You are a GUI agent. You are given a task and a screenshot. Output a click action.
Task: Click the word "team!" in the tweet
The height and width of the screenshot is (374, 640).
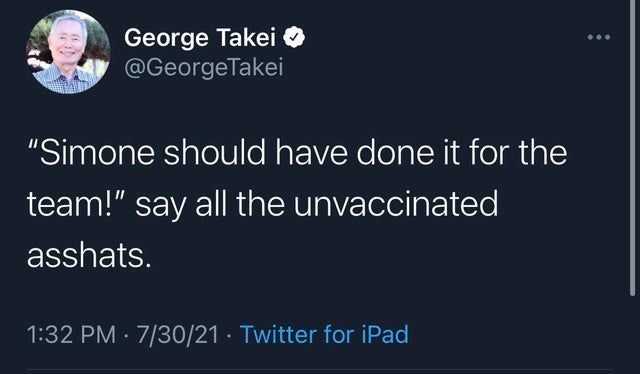click(68, 204)
